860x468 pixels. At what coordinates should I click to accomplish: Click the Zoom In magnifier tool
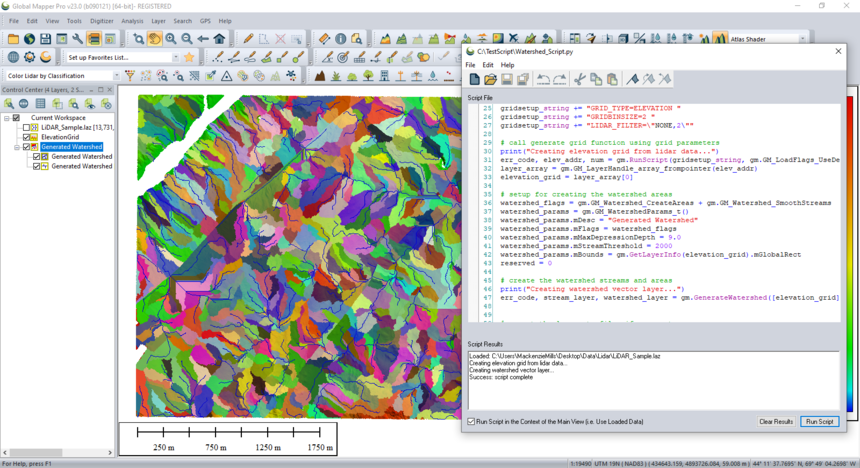tap(171, 39)
